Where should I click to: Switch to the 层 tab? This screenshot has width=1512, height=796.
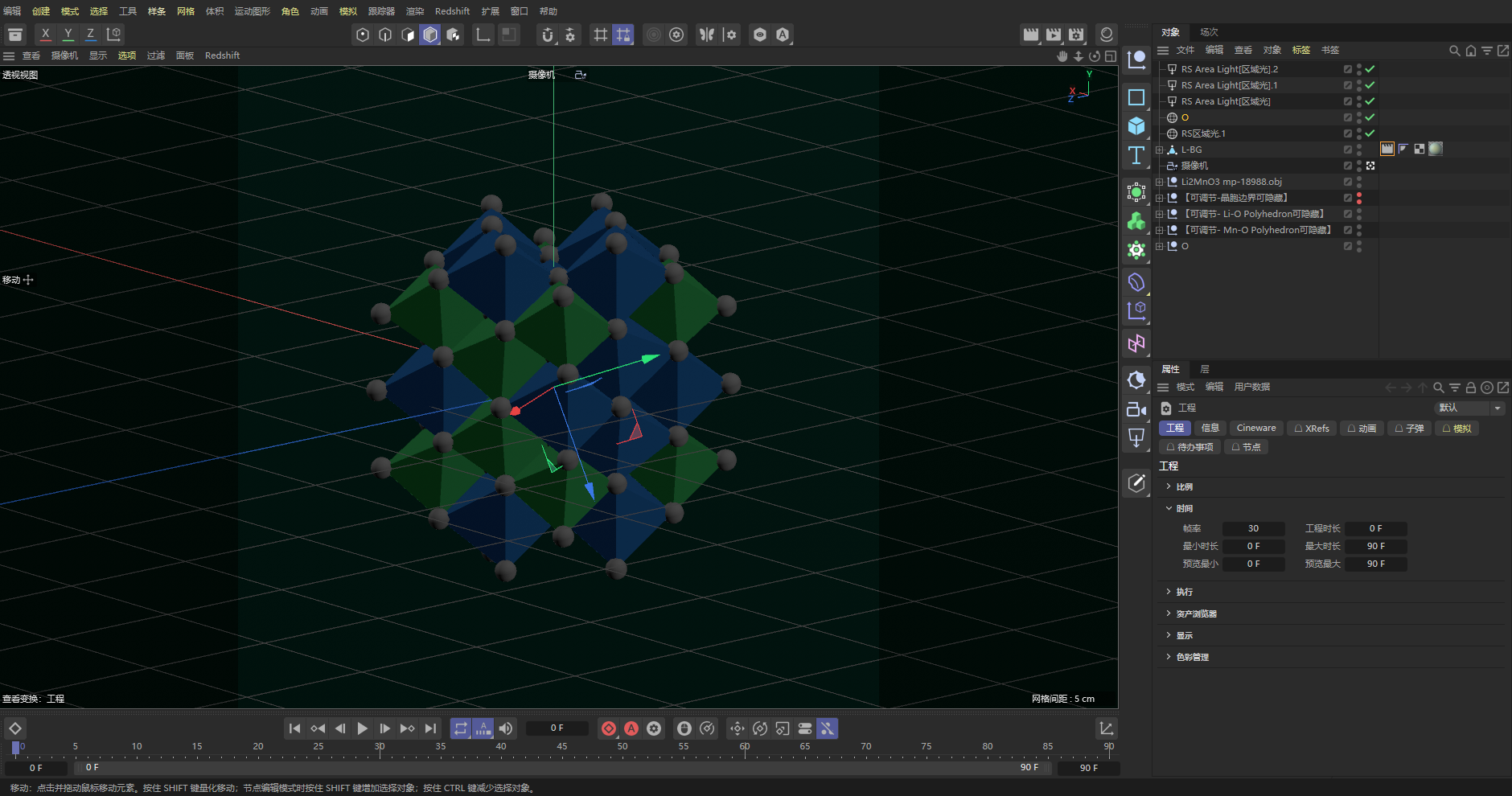pyautogui.click(x=1205, y=369)
